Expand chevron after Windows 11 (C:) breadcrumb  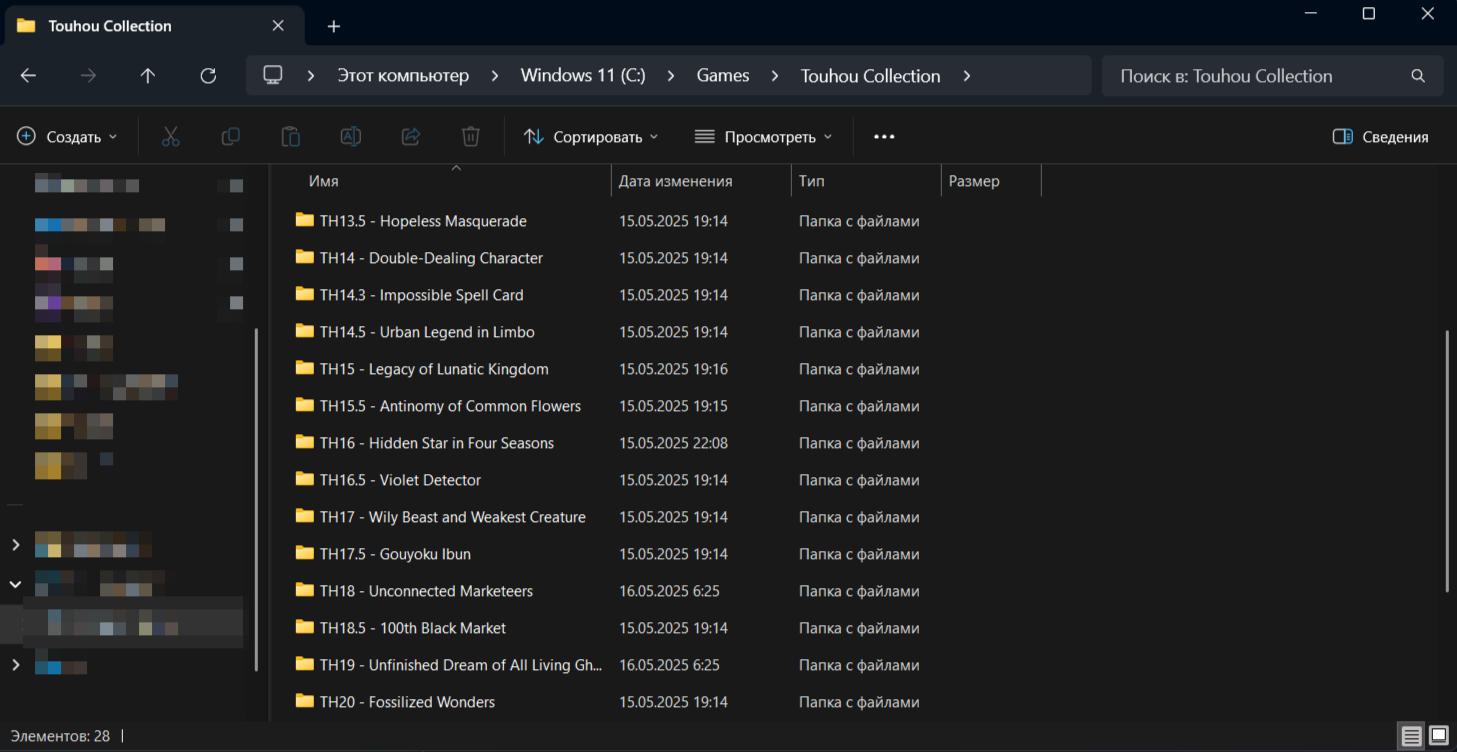(x=670, y=76)
